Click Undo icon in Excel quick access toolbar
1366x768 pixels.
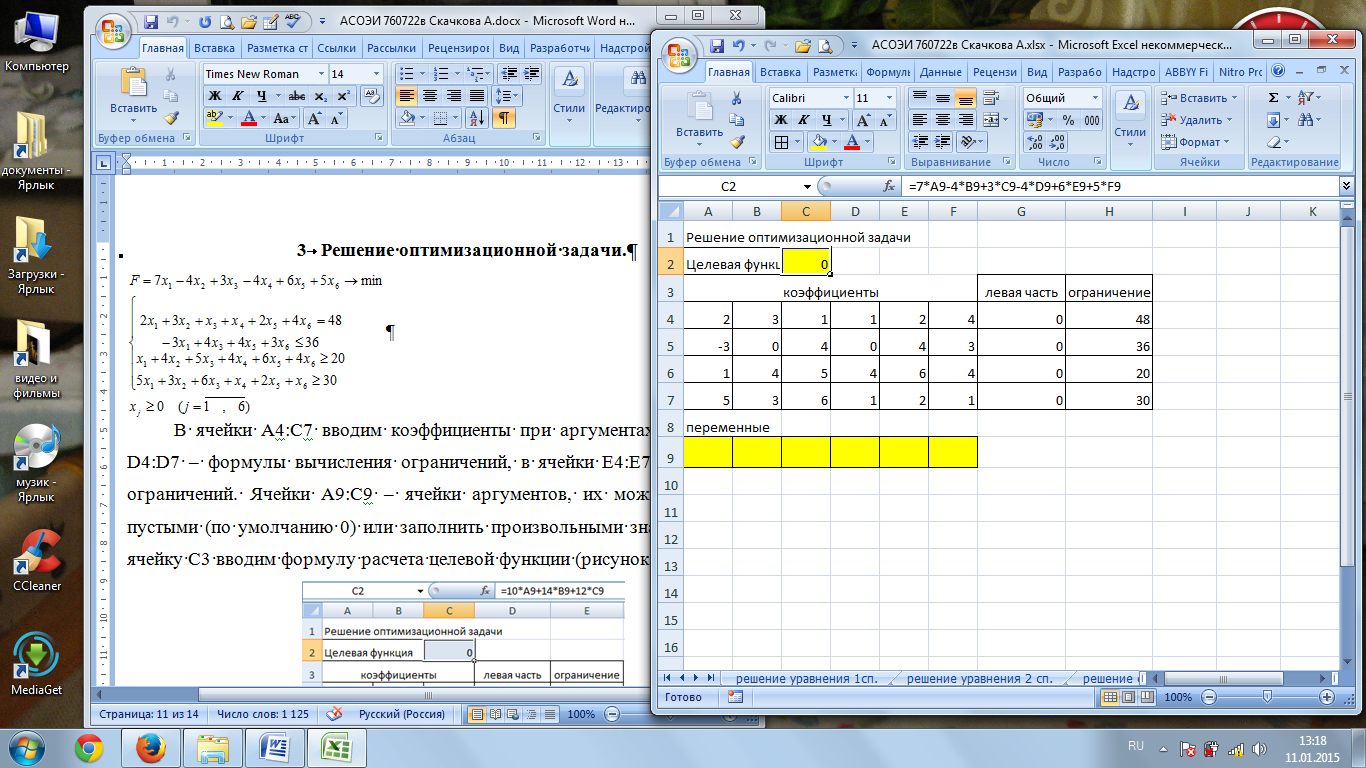coord(738,45)
